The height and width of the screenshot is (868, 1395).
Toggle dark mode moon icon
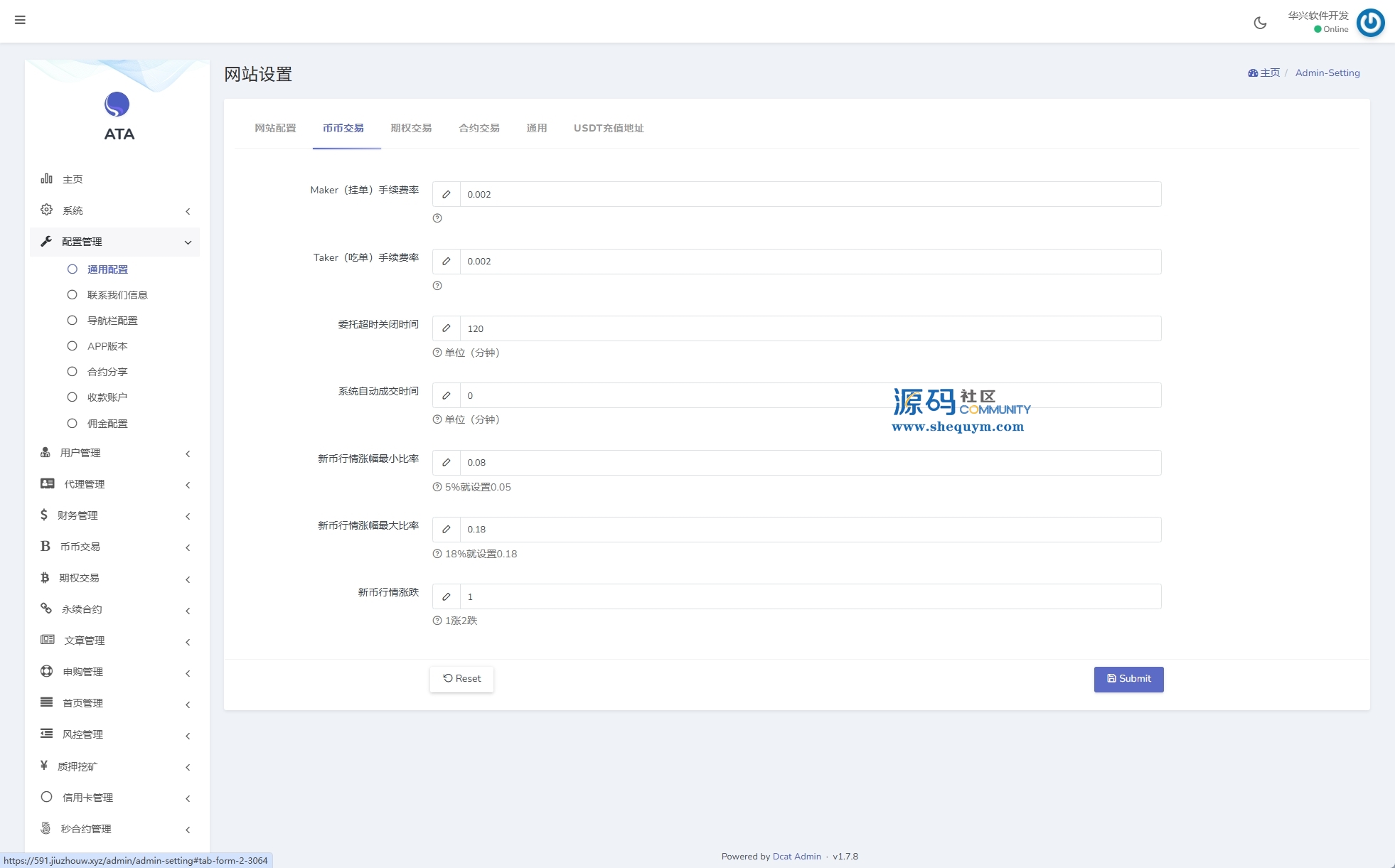pos(1260,23)
